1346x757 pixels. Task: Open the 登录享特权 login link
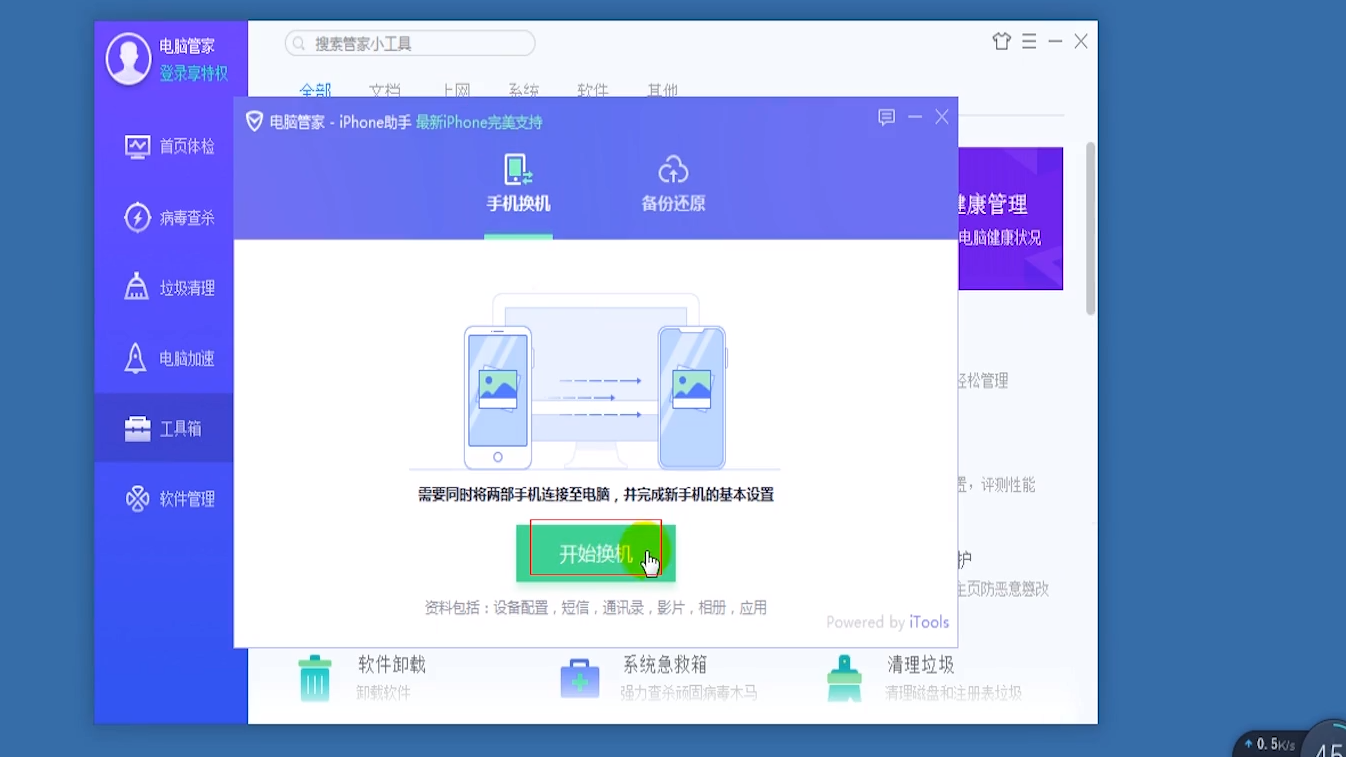pos(194,73)
